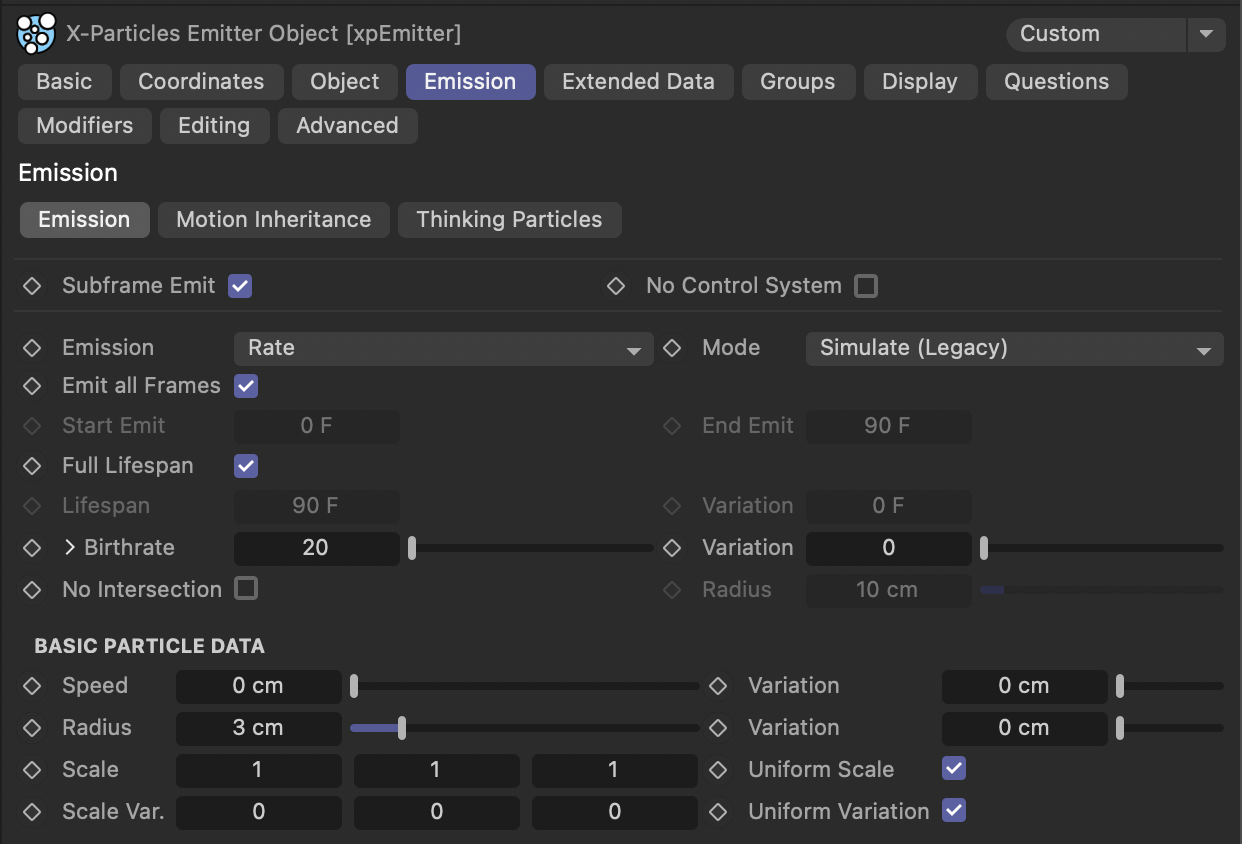Click keyframe diamond beside Subframe Emit
1242x844 pixels.
(32, 286)
